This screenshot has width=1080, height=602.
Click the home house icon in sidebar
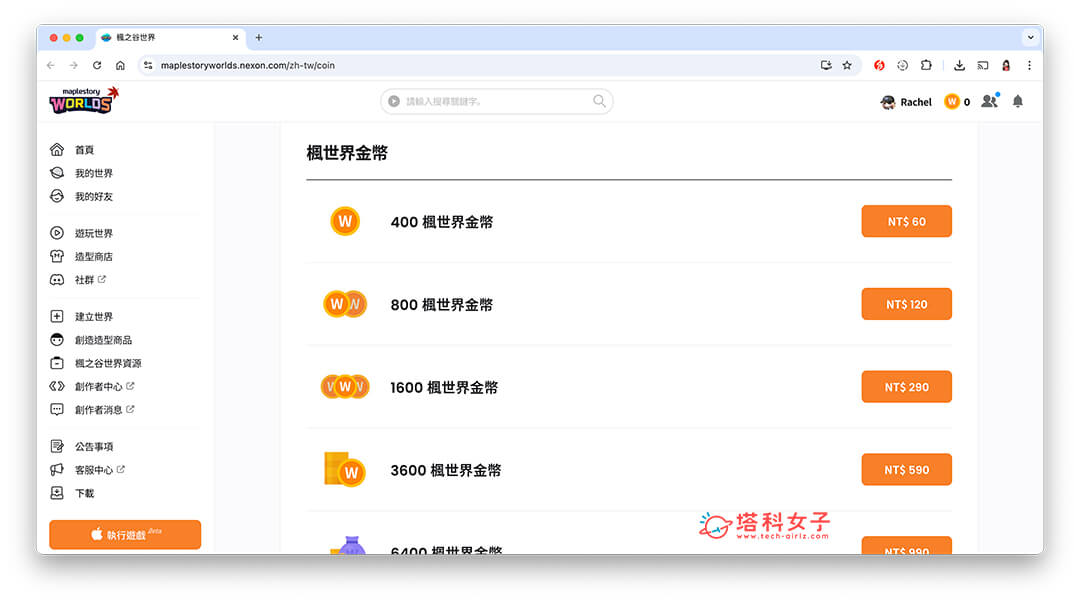pos(57,149)
